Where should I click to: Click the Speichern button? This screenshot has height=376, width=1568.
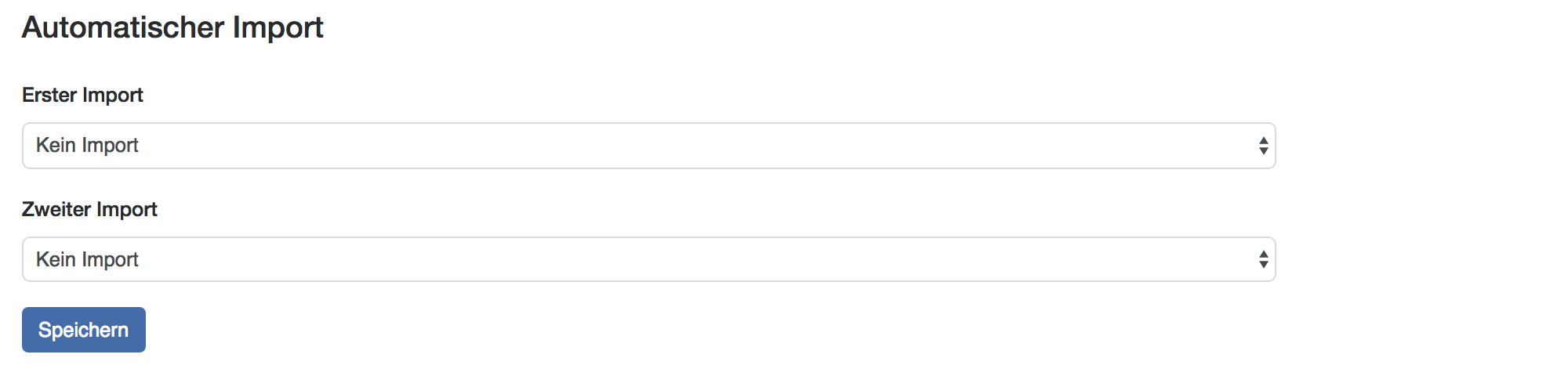click(84, 330)
